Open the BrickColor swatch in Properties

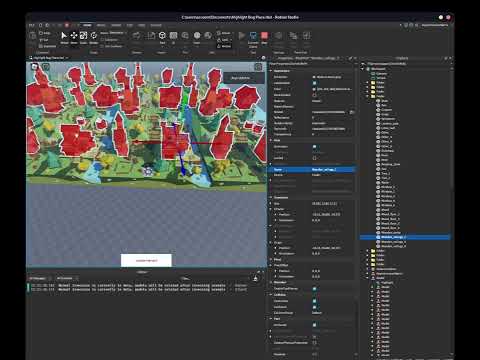pos(314,77)
